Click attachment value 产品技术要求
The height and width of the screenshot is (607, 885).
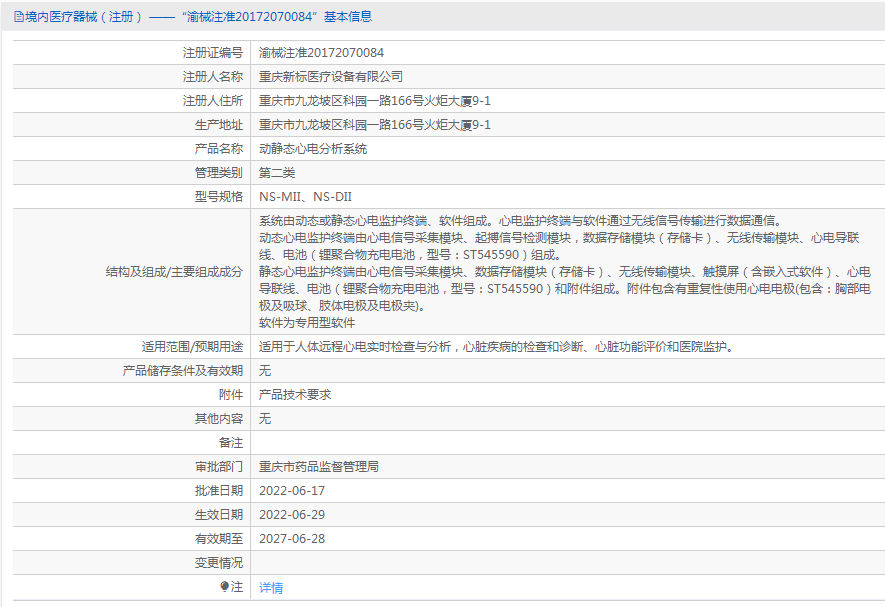(295, 394)
